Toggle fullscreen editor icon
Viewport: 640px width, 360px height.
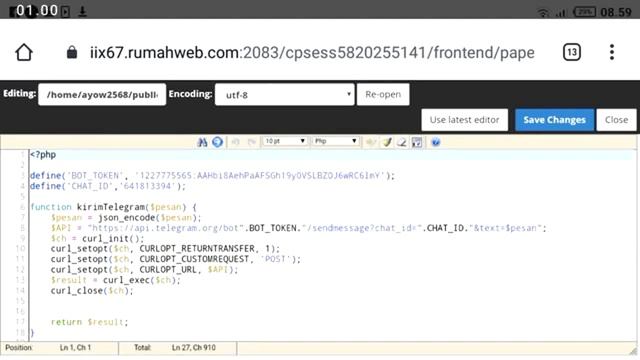click(417, 142)
